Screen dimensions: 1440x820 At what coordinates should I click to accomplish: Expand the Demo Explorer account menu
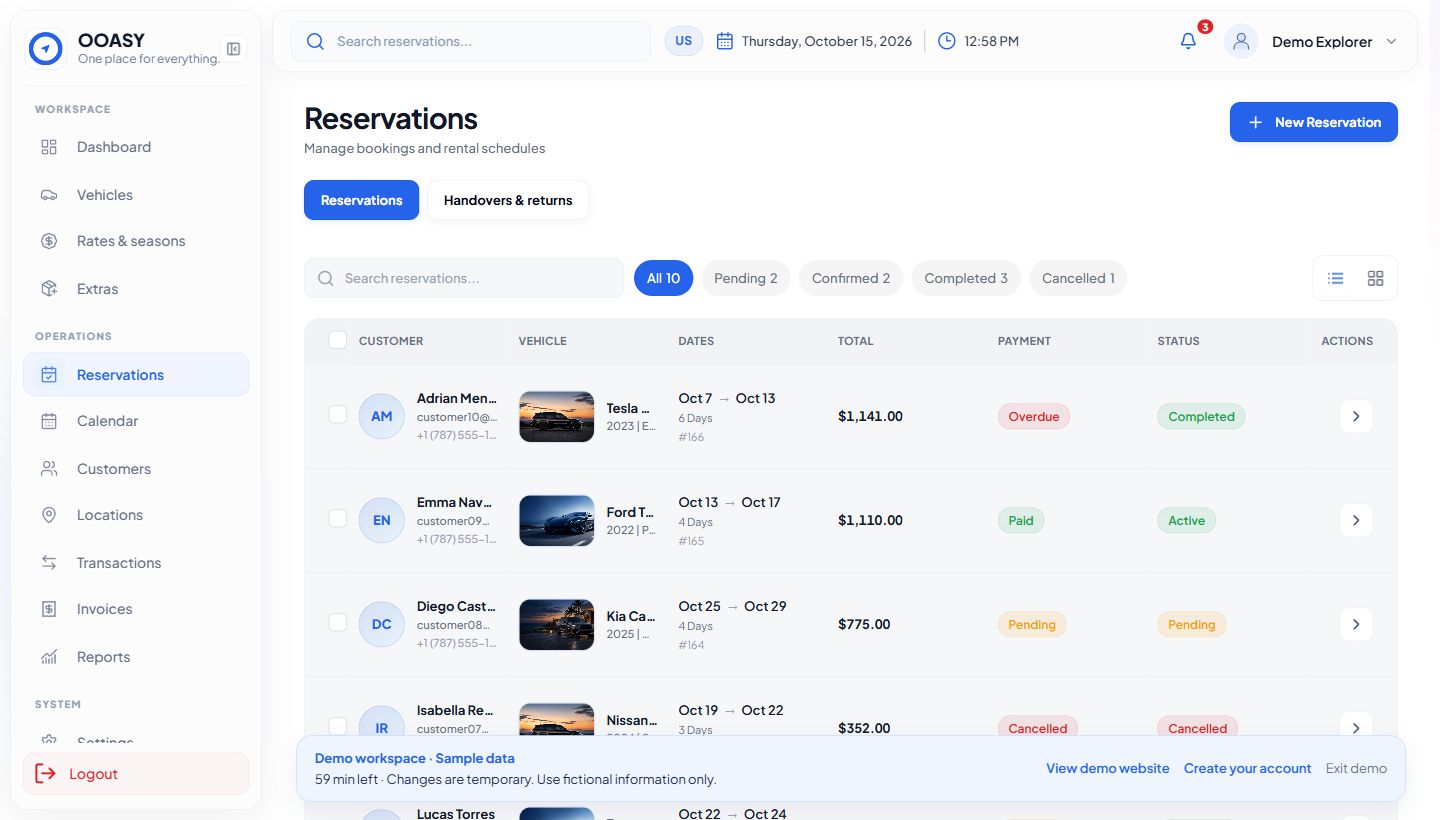tap(1391, 42)
